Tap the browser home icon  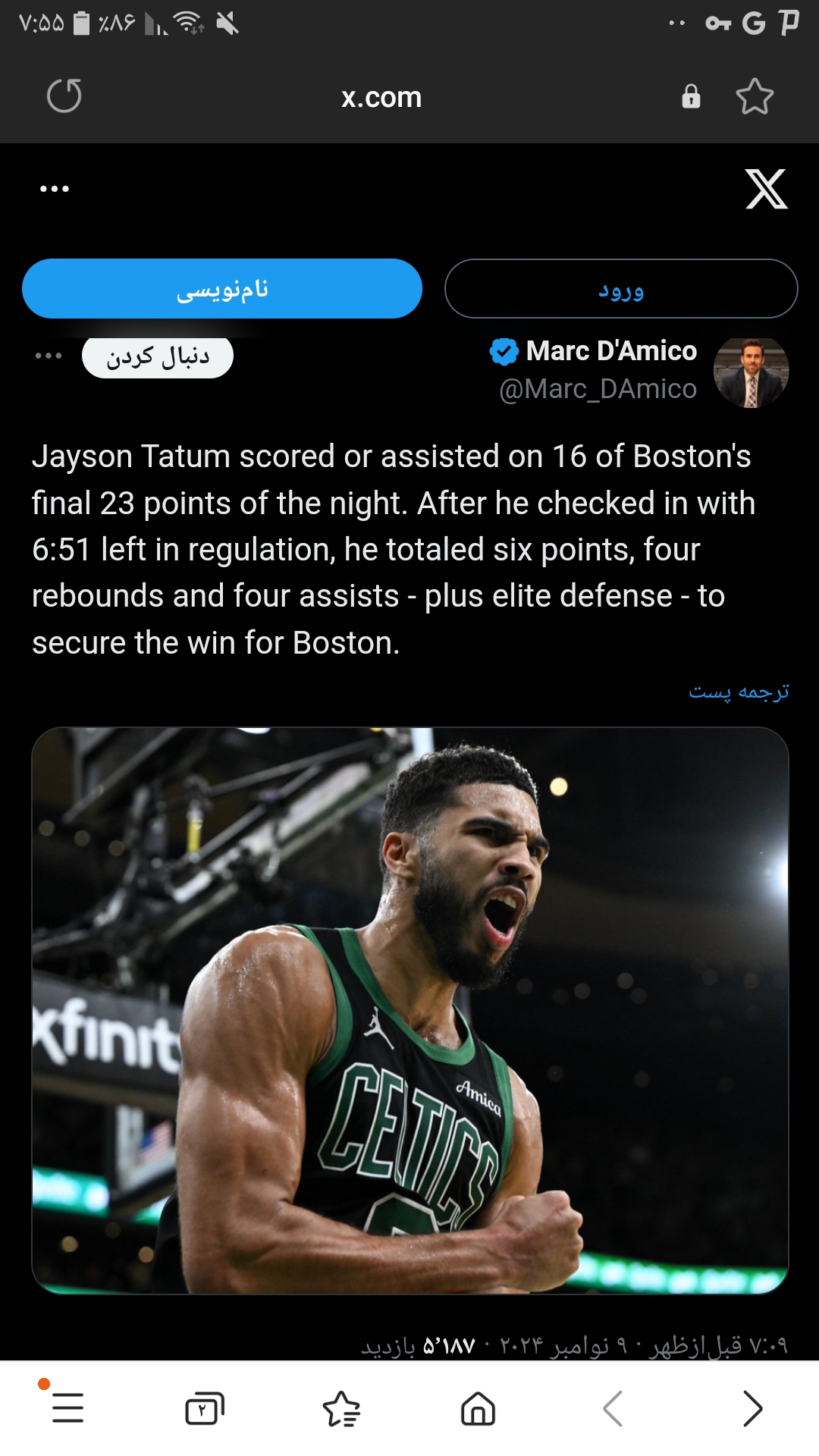tap(478, 1408)
